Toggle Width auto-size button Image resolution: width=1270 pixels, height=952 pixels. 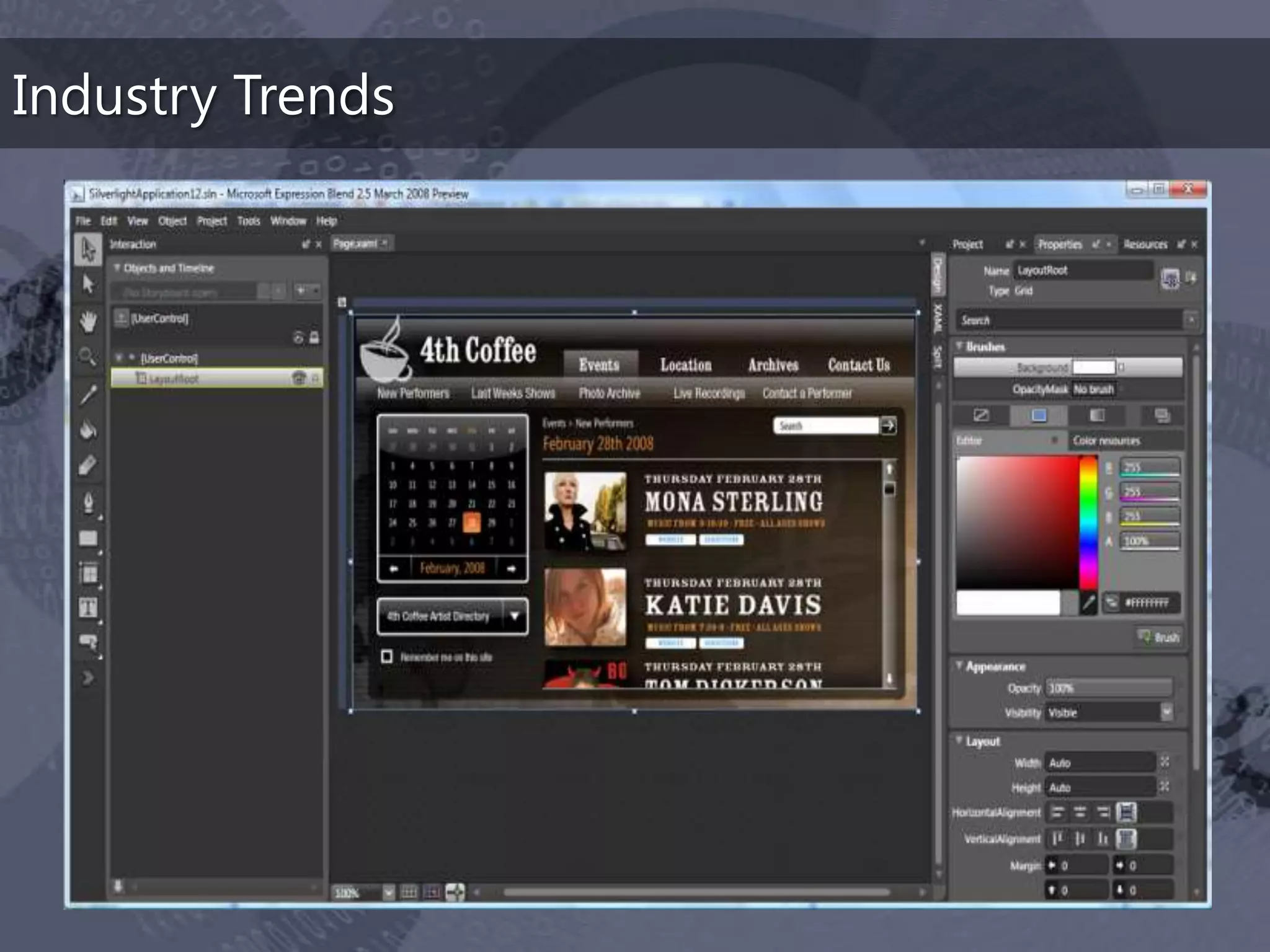(1165, 762)
